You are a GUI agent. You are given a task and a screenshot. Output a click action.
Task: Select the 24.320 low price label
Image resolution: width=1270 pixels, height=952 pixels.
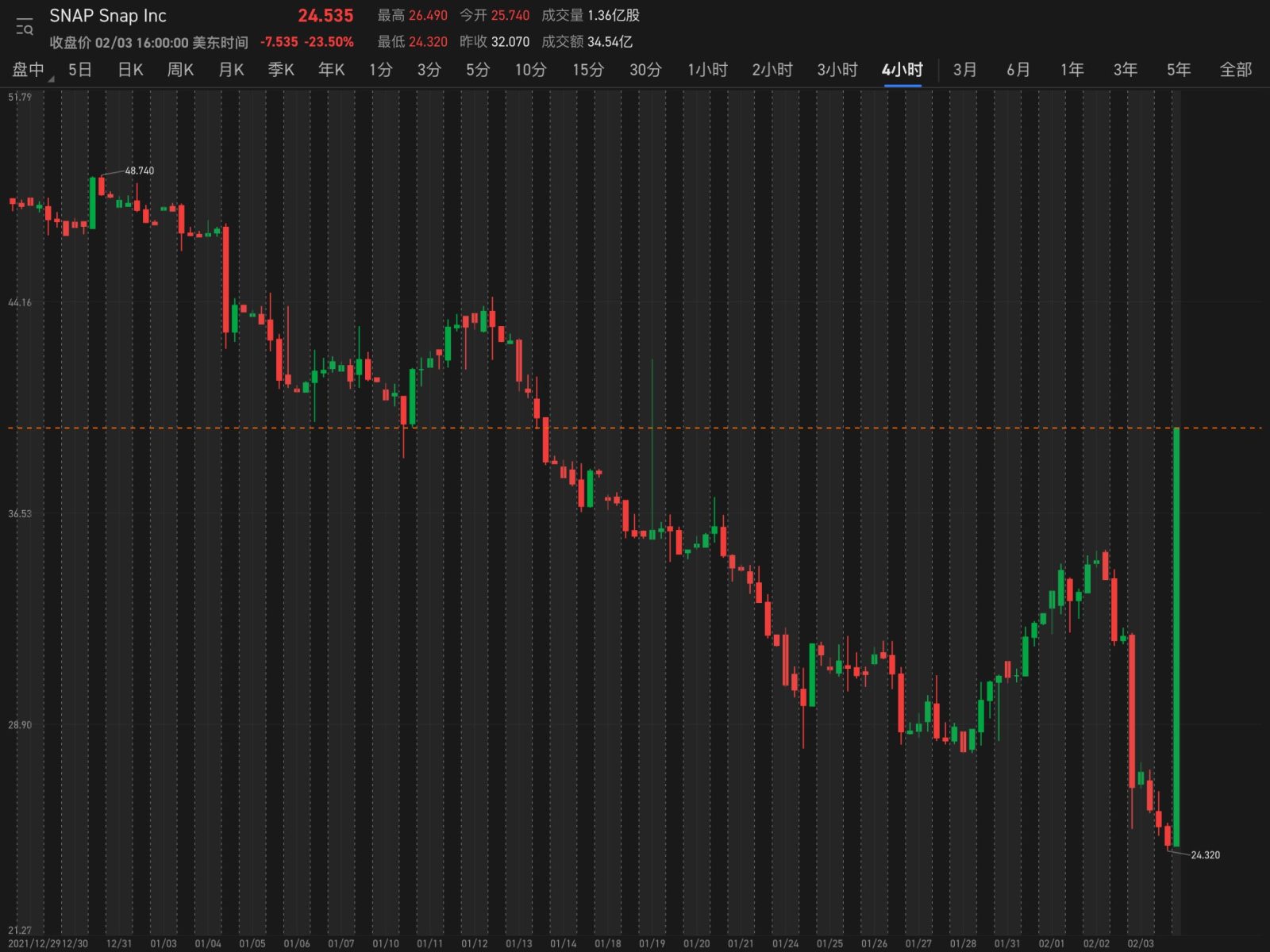(x=1205, y=855)
